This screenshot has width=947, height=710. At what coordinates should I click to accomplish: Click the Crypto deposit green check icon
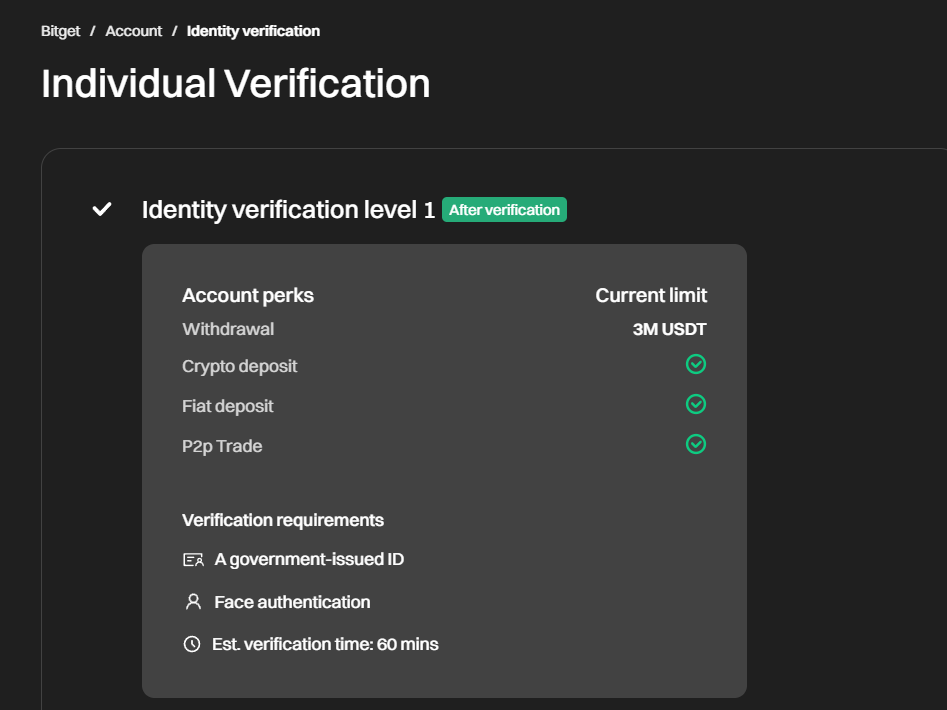tap(696, 365)
